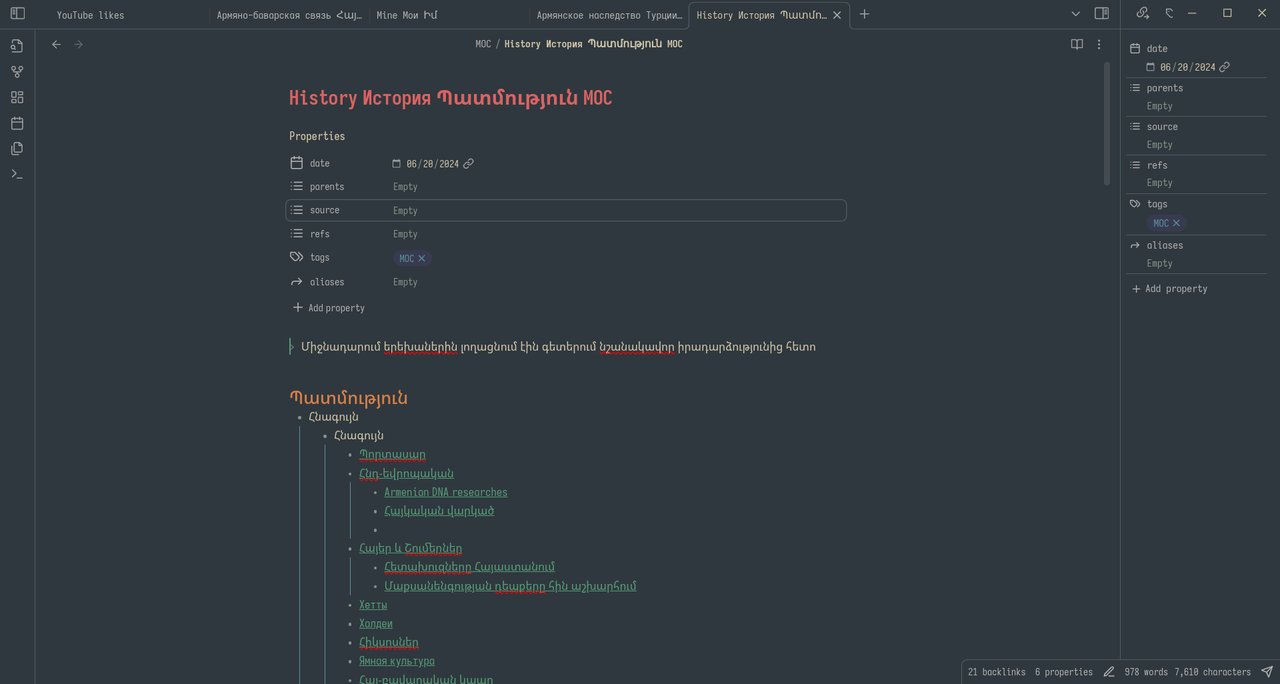1280x684 pixels.
Task: Click the four-squares grid ribbon icon
Action: click(x=17, y=97)
